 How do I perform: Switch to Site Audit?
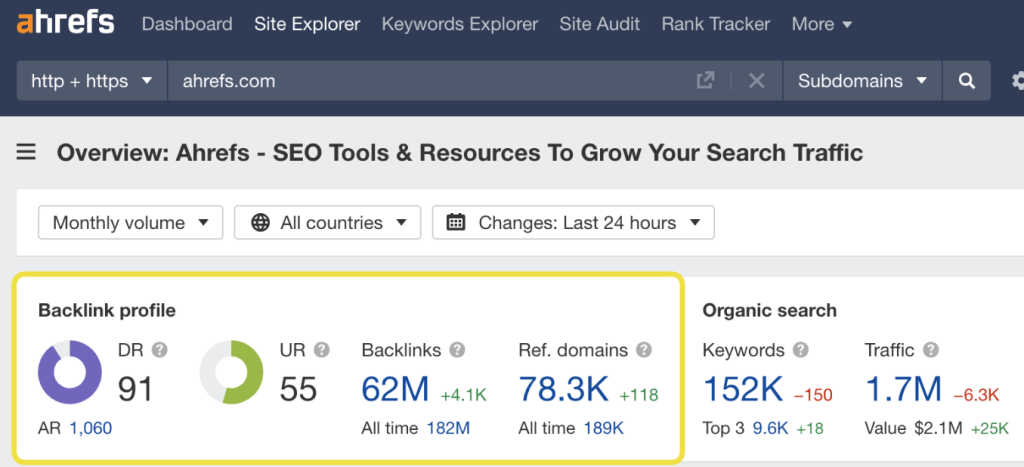click(x=600, y=24)
